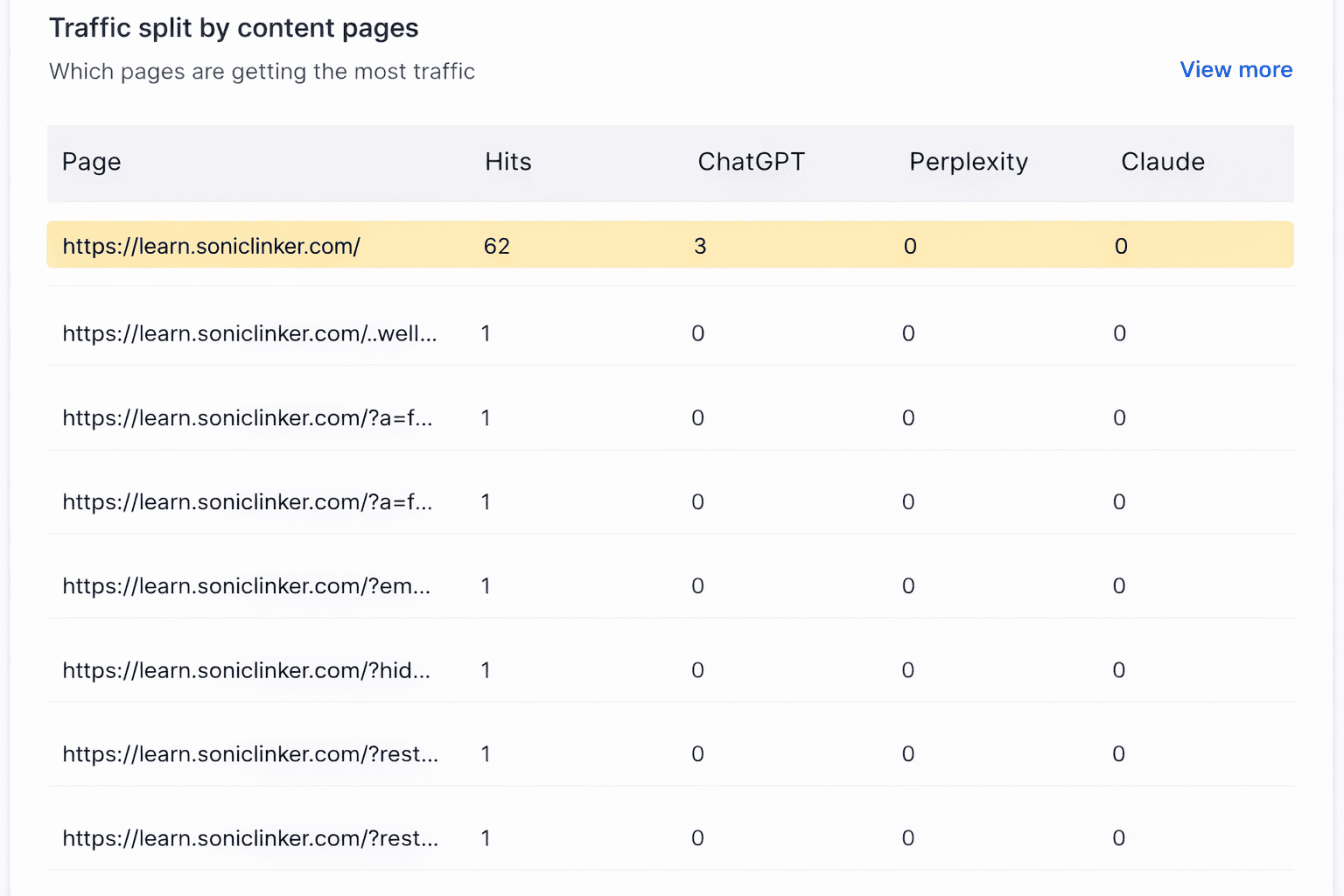Click Claude value in the ?hid... row
The image size is (1344, 896).
click(1118, 670)
